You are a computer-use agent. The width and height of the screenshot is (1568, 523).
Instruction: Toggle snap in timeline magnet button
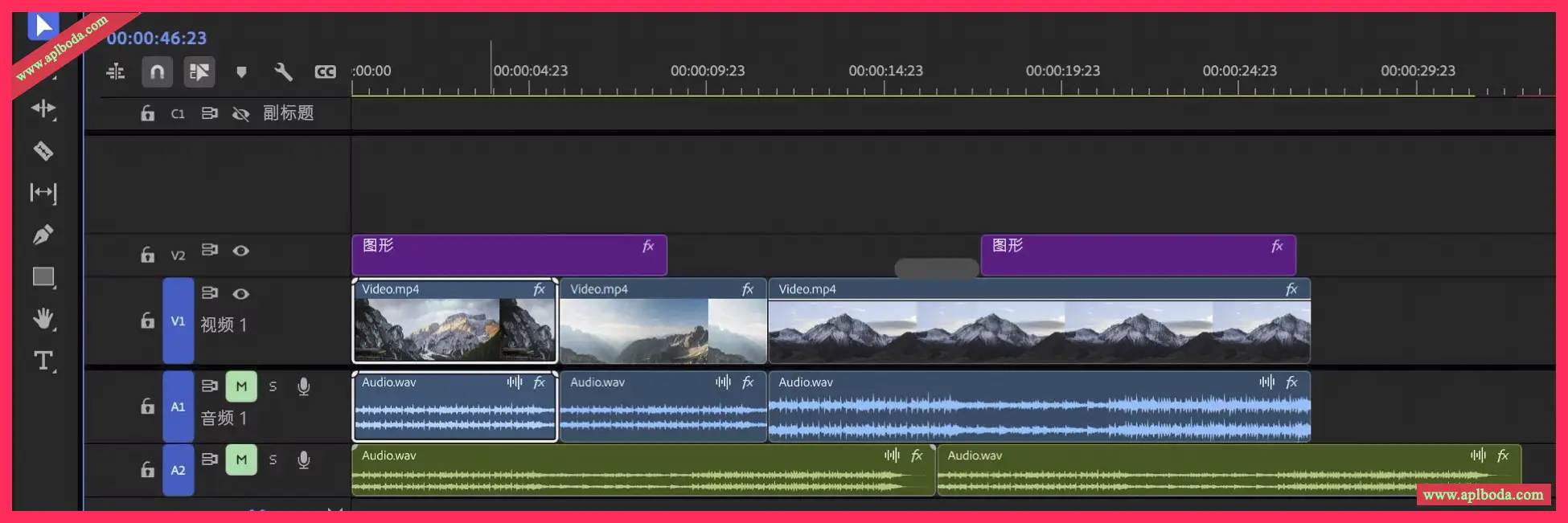point(158,72)
